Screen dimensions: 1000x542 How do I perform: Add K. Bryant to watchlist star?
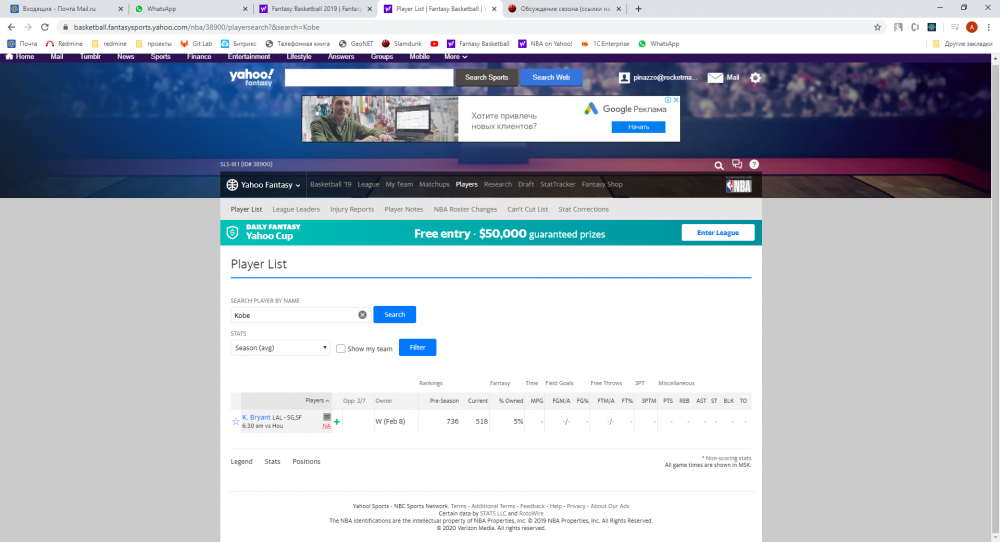pyautogui.click(x=236, y=422)
